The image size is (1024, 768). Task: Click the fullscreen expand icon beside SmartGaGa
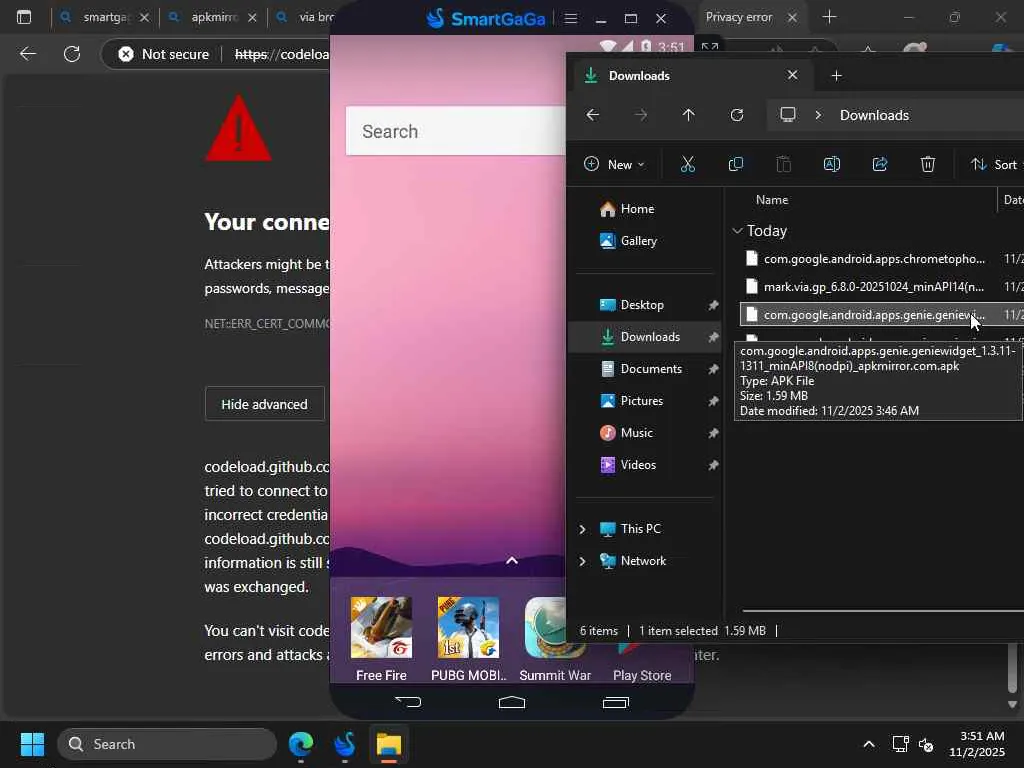(x=710, y=47)
